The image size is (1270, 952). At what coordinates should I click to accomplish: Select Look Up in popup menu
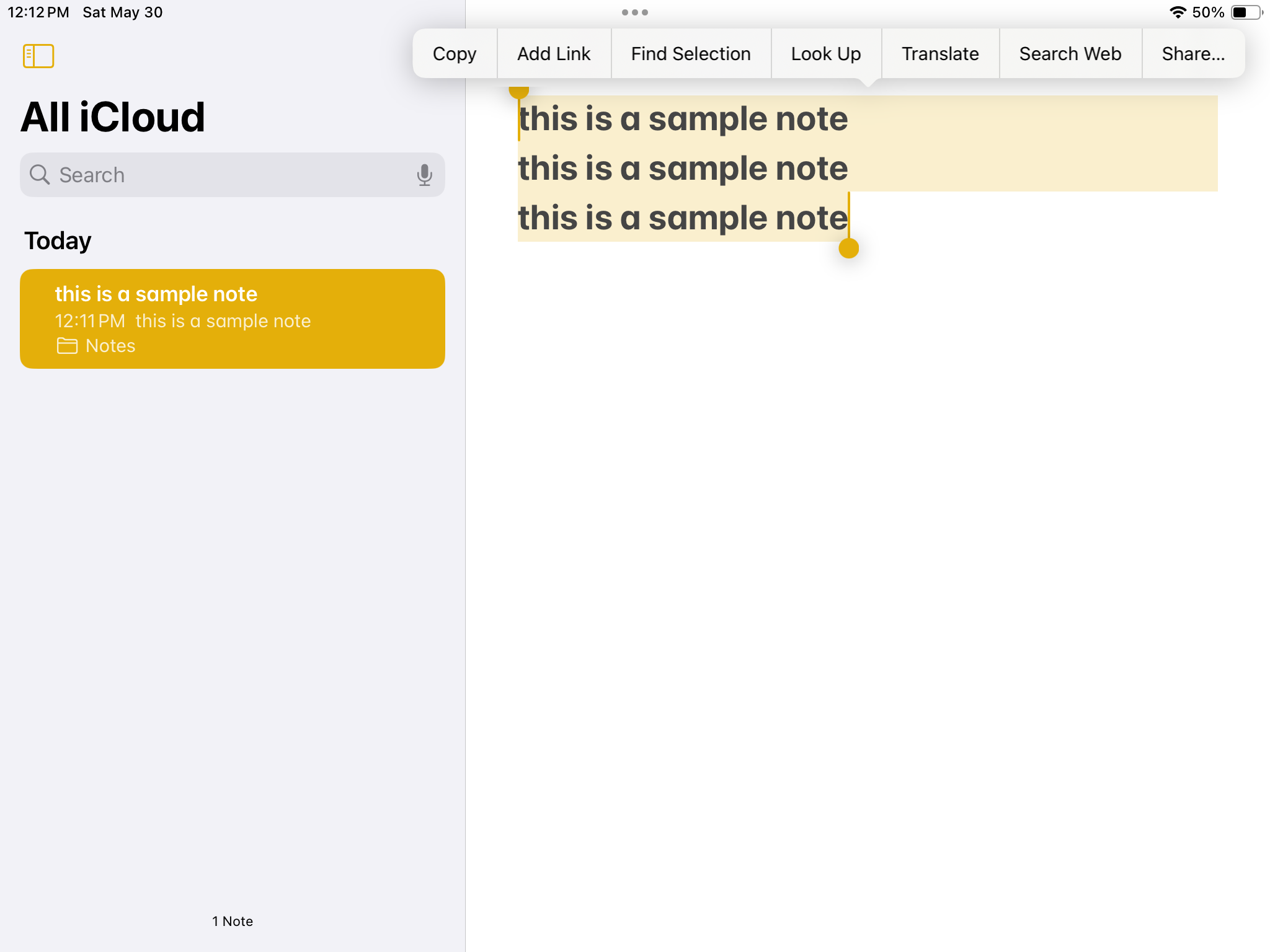826,54
